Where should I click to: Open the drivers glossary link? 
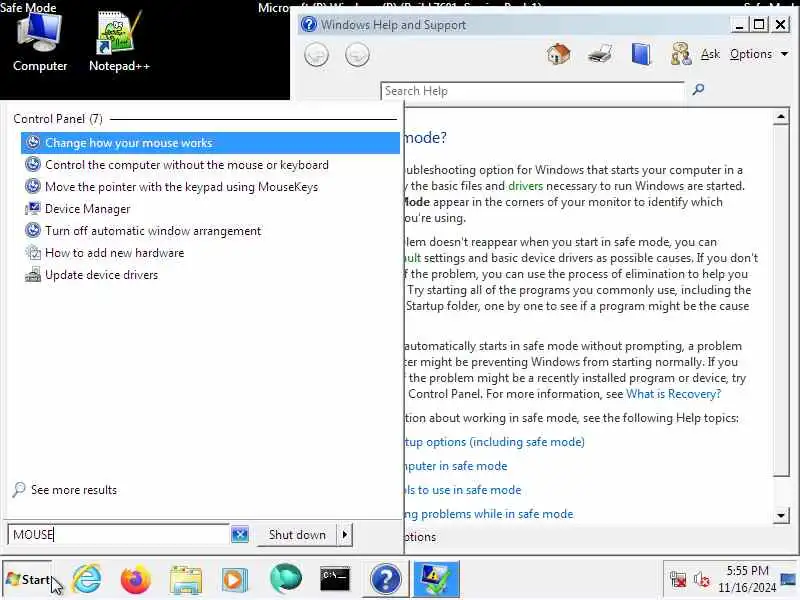click(x=525, y=186)
